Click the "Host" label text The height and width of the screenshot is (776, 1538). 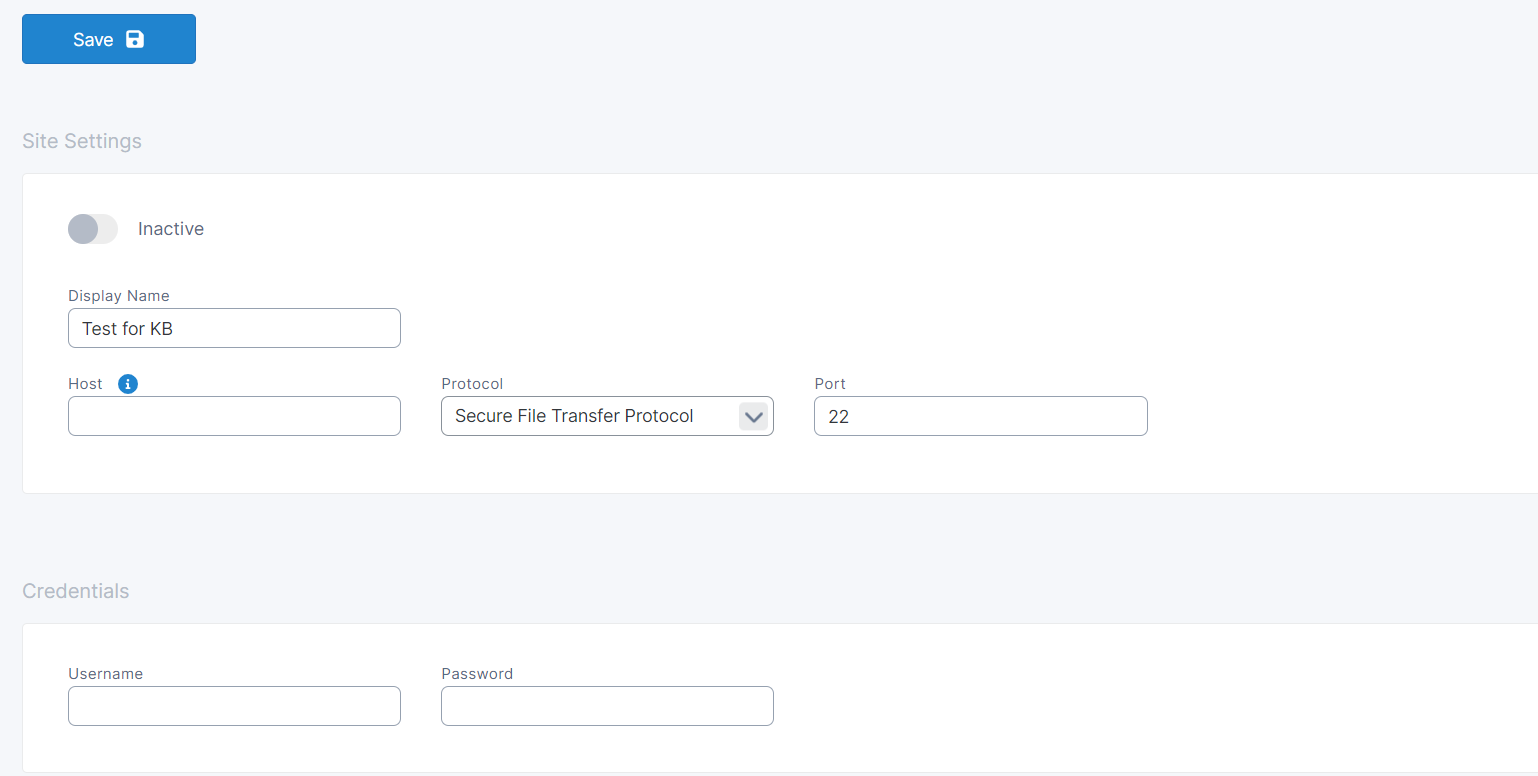pos(85,384)
